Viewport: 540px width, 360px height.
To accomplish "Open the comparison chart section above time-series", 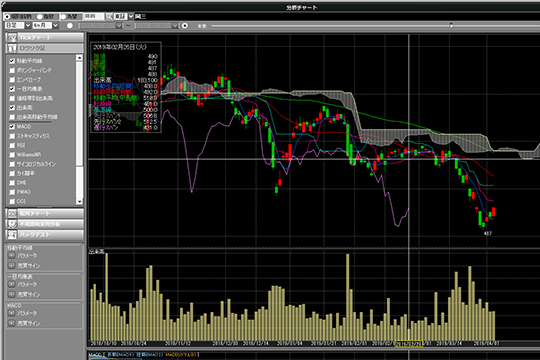I will pyautogui.click(x=45, y=213).
